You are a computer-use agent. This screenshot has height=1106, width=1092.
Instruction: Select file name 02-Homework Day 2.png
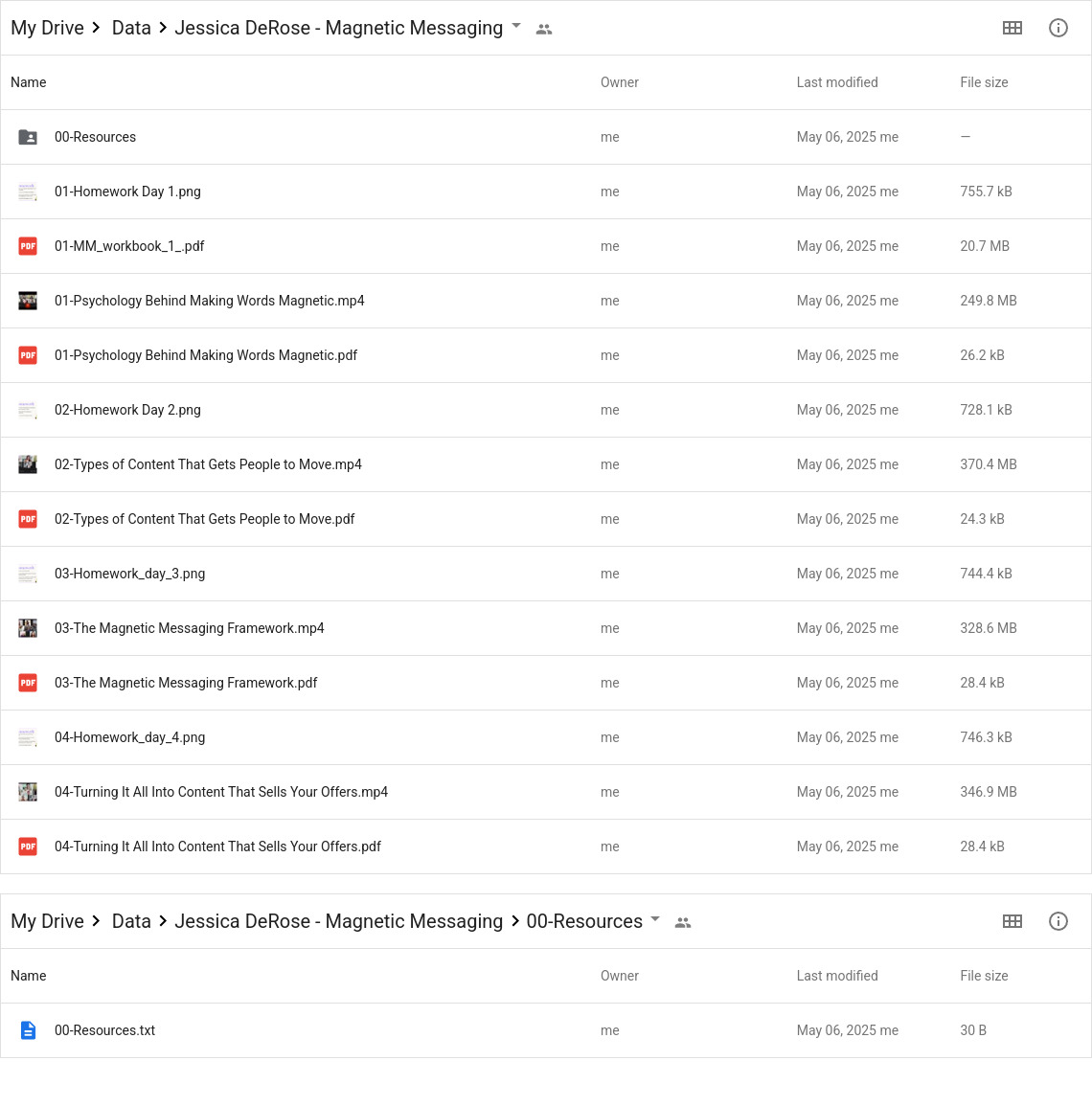(127, 410)
